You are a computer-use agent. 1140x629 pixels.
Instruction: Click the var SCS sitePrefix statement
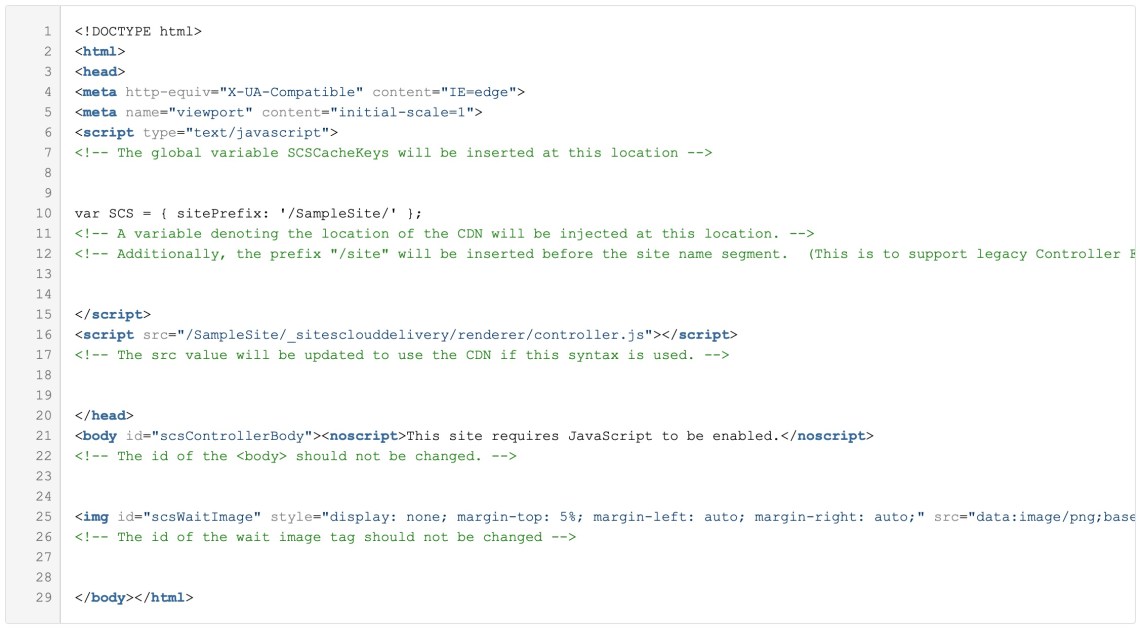248,213
